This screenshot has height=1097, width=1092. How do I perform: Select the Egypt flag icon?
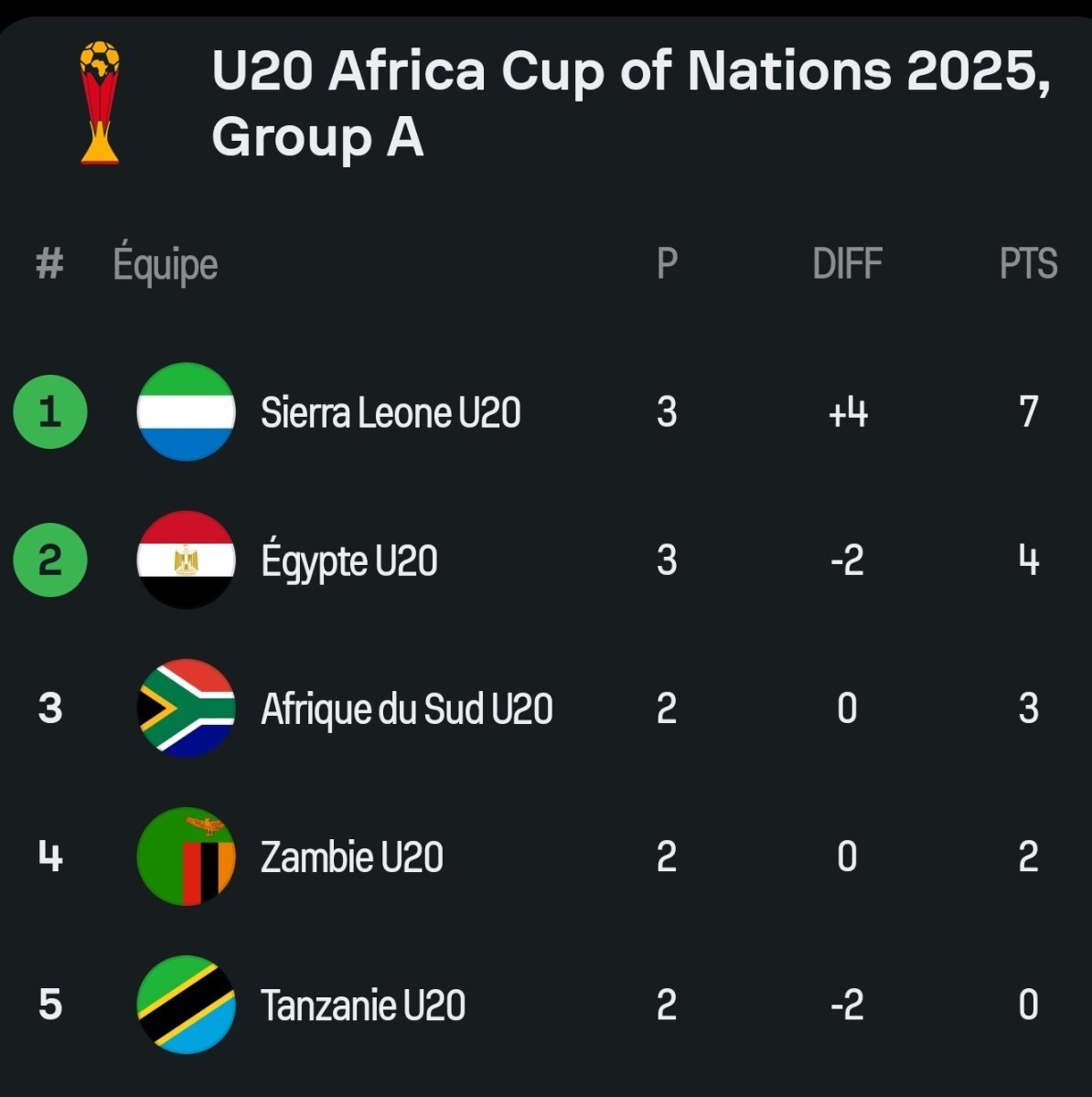(187, 560)
